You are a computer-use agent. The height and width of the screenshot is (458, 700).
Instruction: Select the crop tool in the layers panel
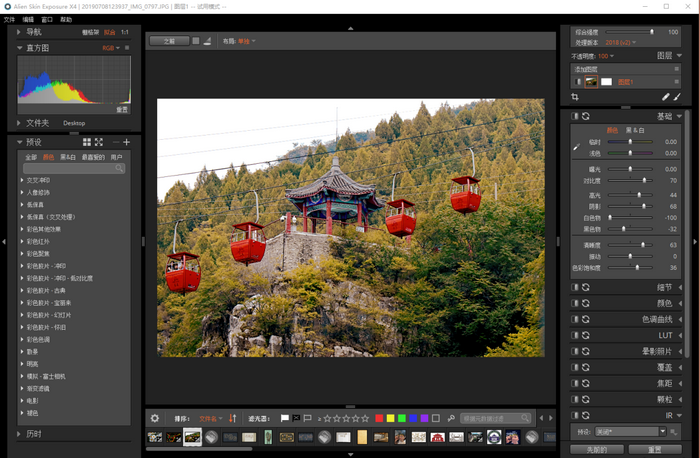[x=576, y=97]
